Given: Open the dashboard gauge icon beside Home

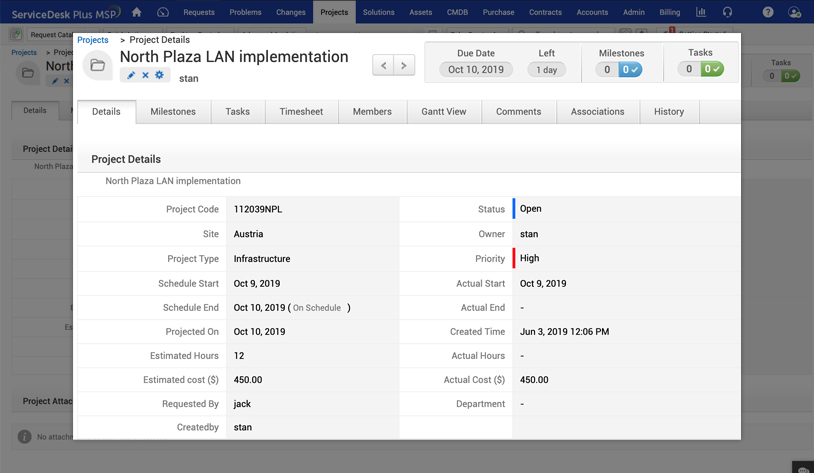Looking at the screenshot, I should click(163, 12).
